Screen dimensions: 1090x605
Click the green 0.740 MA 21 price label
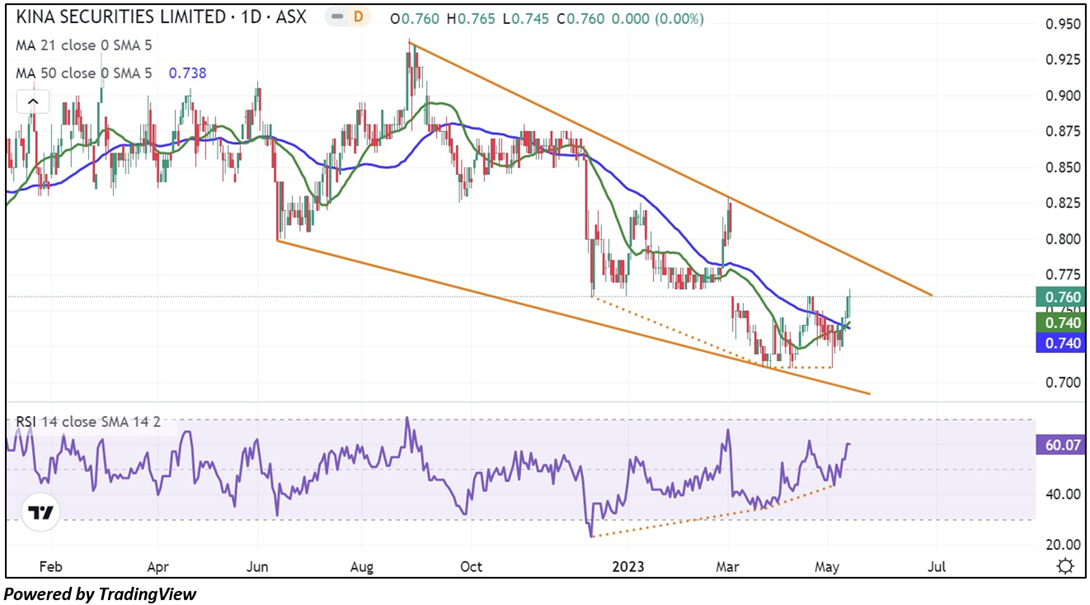[x=1060, y=322]
